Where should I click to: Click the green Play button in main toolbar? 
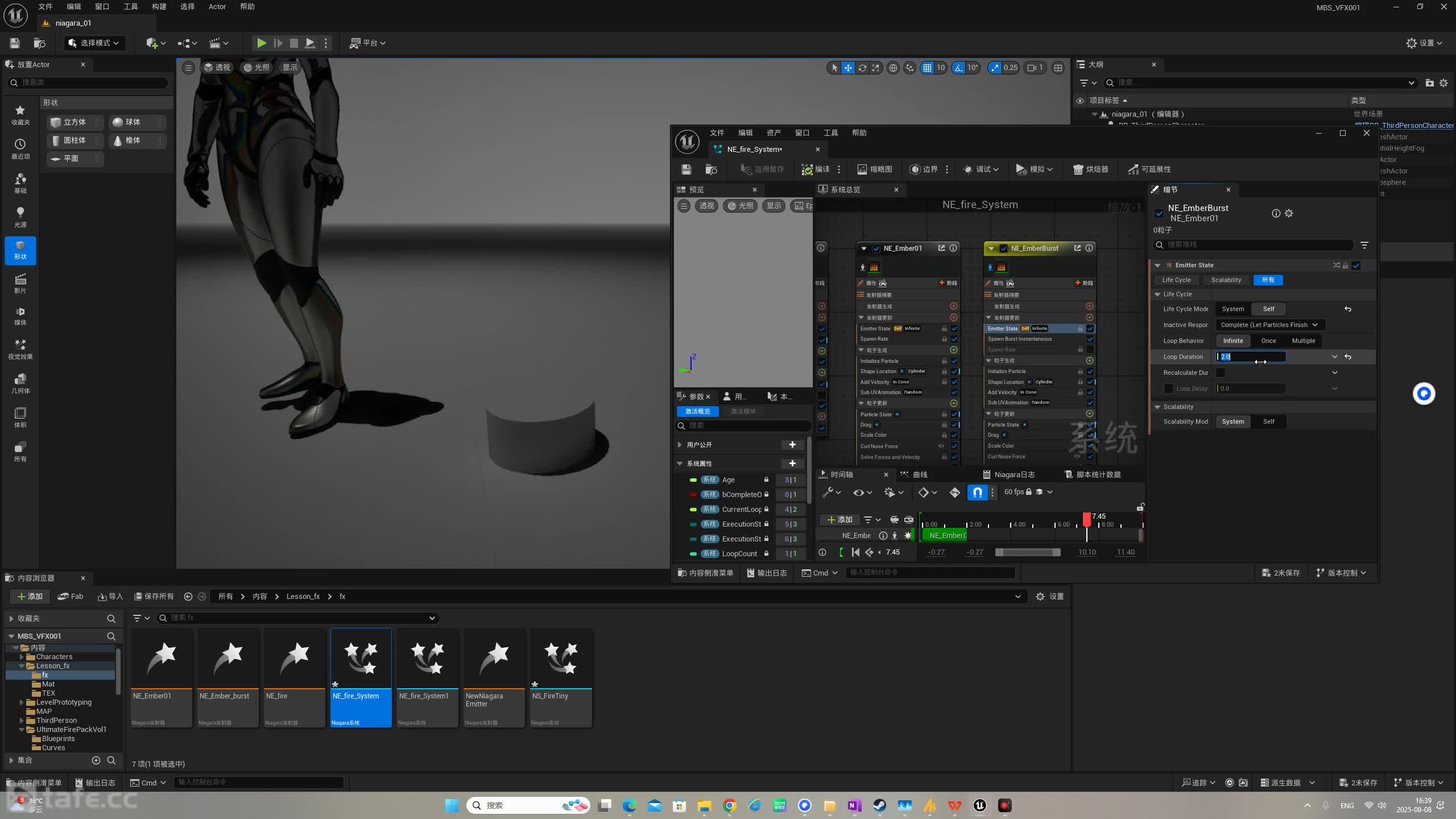tap(261, 43)
